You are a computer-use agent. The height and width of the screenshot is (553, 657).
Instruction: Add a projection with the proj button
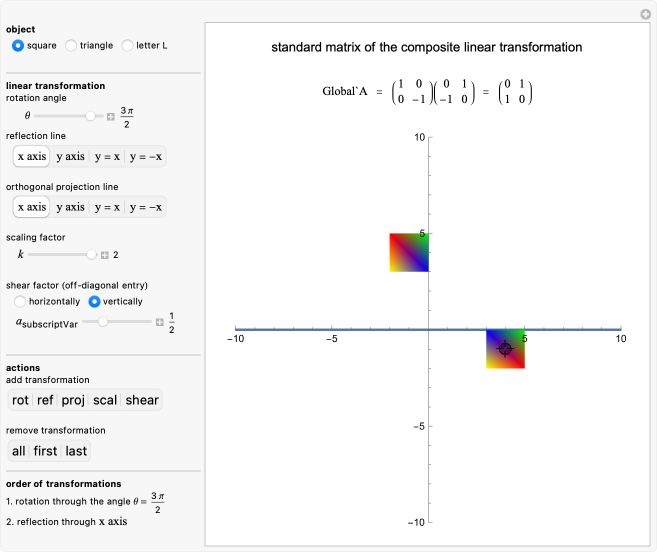73,400
